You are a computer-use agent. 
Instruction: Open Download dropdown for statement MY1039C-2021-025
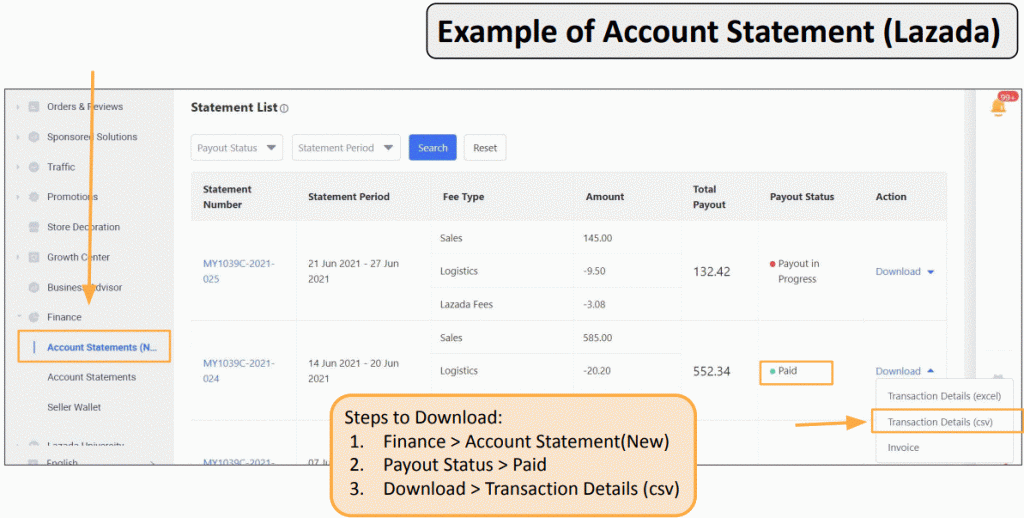pyautogui.click(x=905, y=271)
